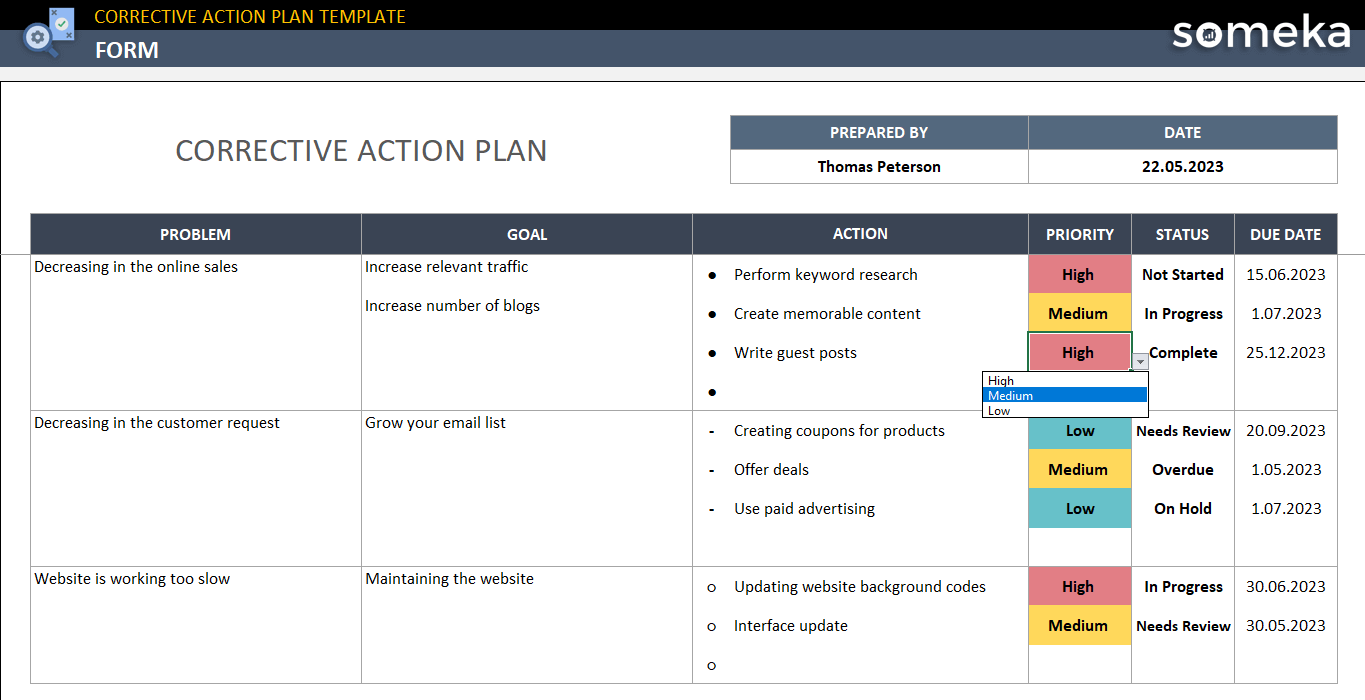Select the CORRECTIVE ACTION PLAN TEMPLATE header
1365x700 pixels.
(x=249, y=16)
